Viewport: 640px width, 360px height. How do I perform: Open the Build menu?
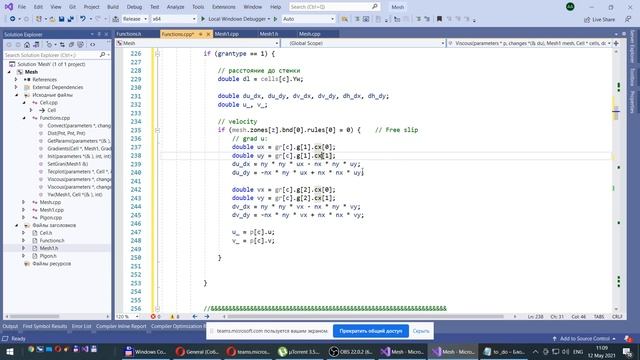click(113, 7)
